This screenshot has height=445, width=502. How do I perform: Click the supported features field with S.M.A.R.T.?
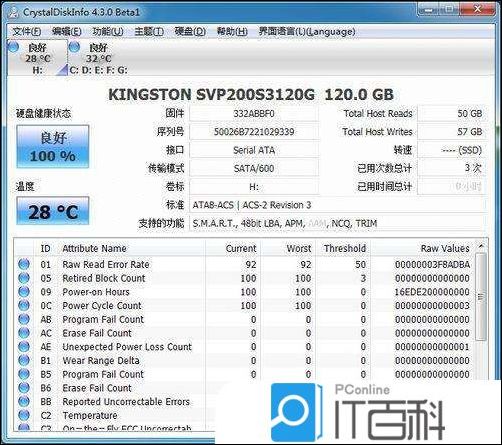point(337,223)
